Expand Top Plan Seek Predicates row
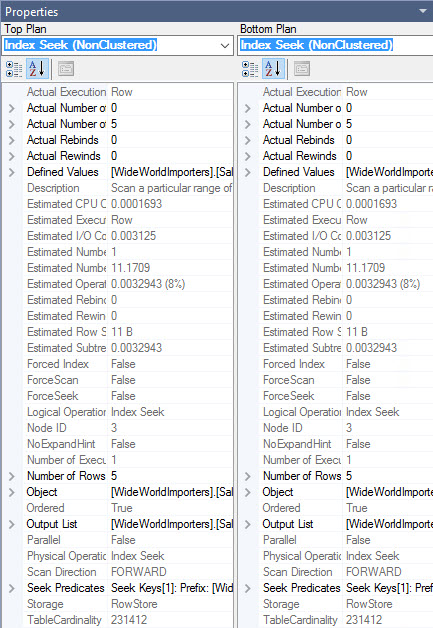This screenshot has height=628, width=433. (x=12, y=588)
